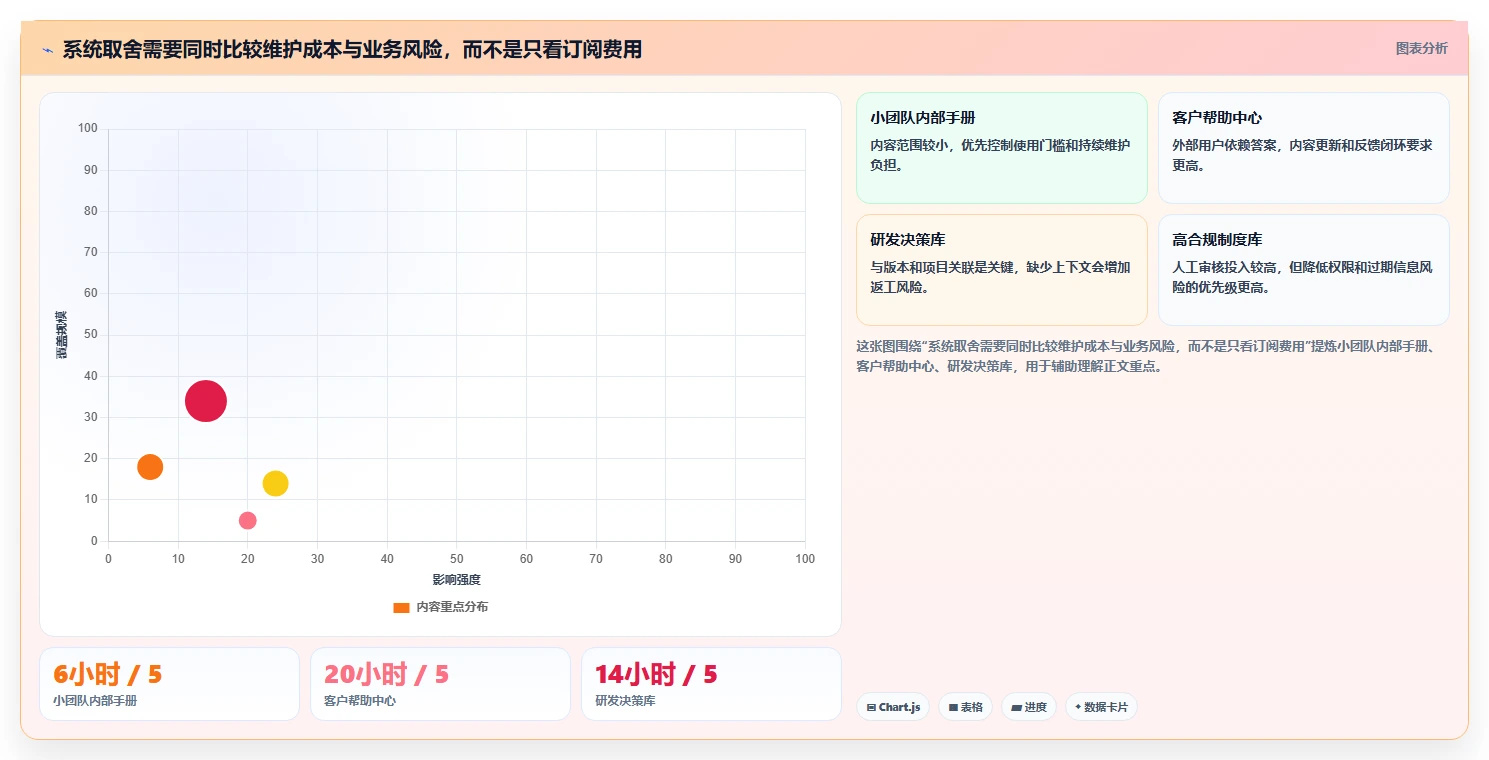Click the description text 与版本和项目关联是关键

[1001, 277]
